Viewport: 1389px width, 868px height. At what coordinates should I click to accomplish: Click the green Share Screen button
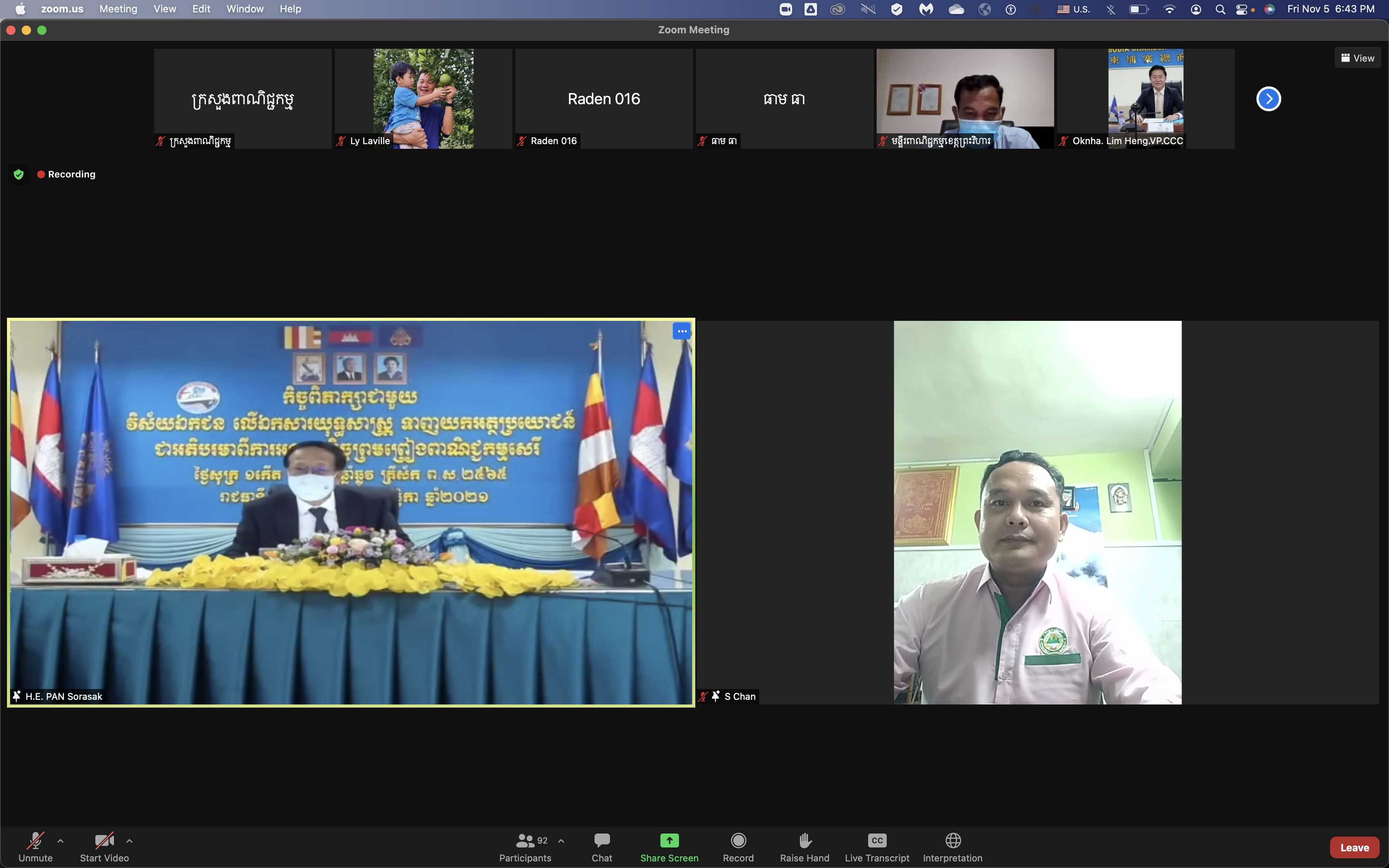pos(669,847)
